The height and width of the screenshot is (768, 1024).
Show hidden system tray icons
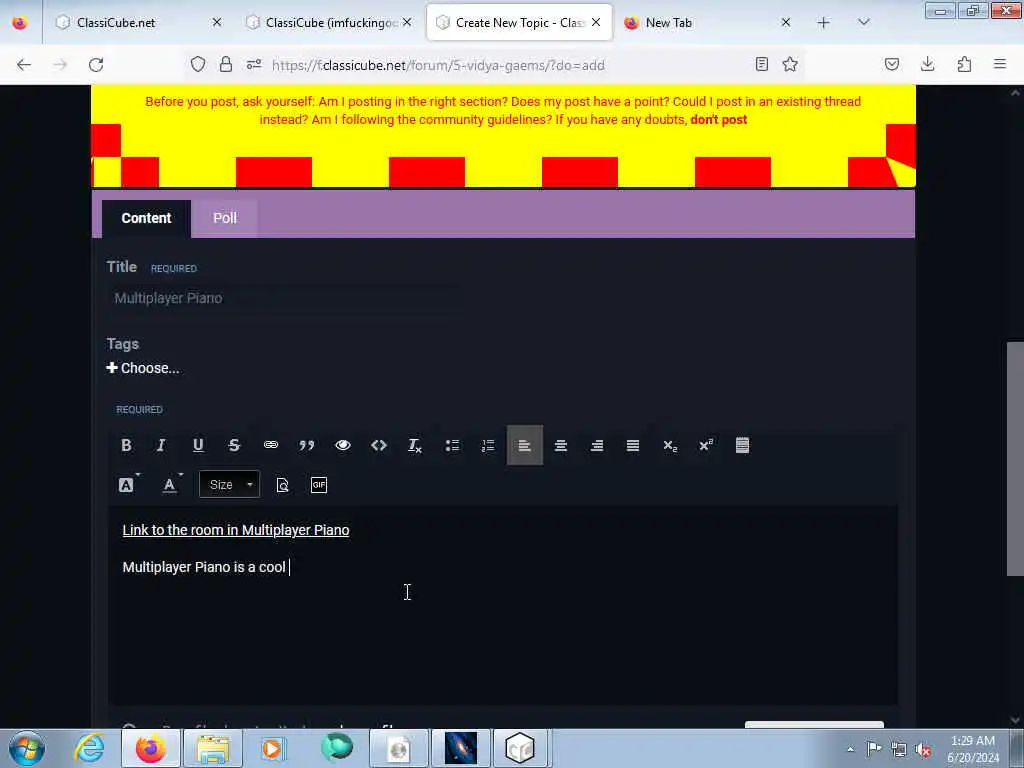[x=850, y=749]
